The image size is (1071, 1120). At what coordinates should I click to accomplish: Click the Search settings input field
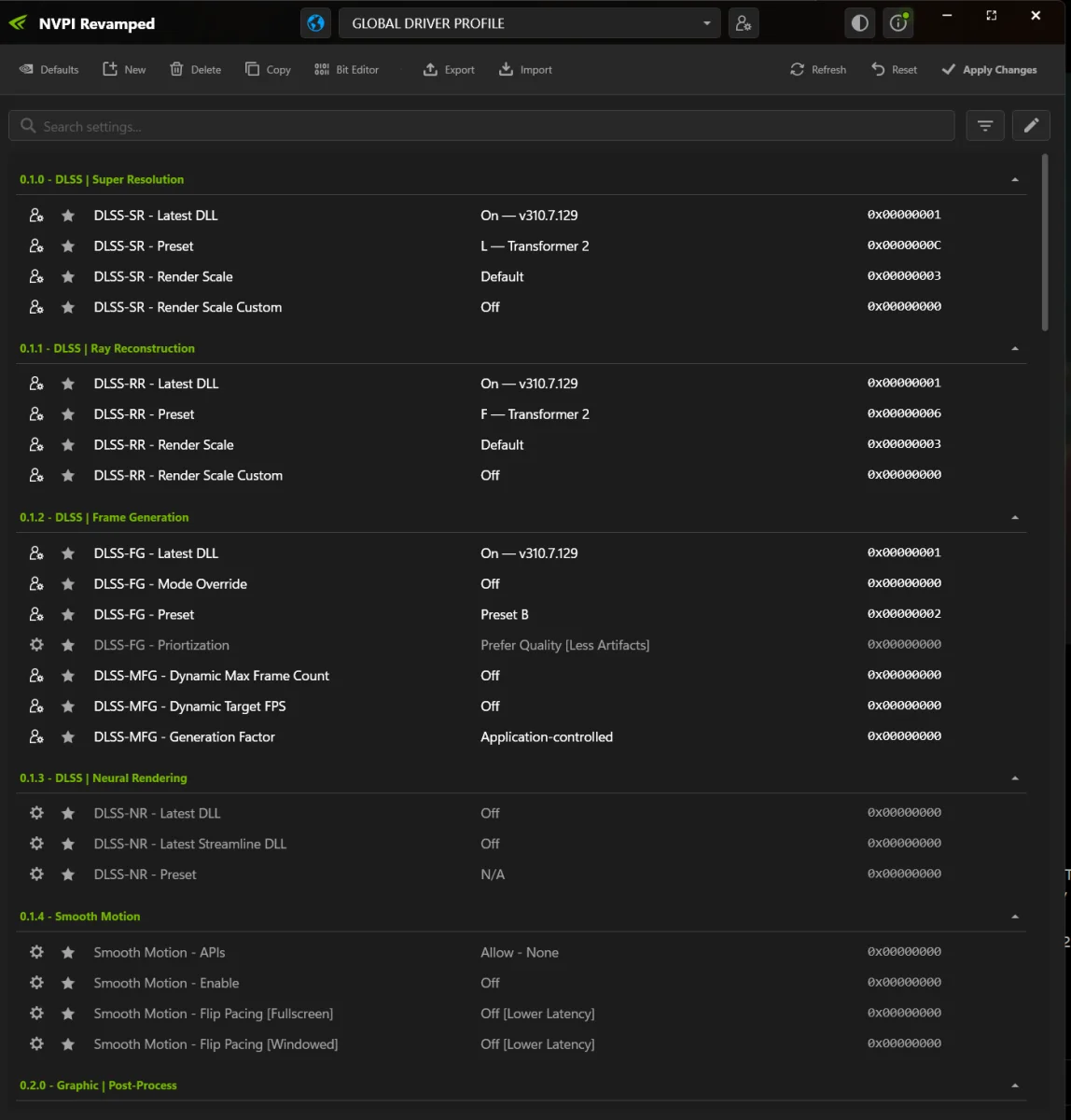481,126
